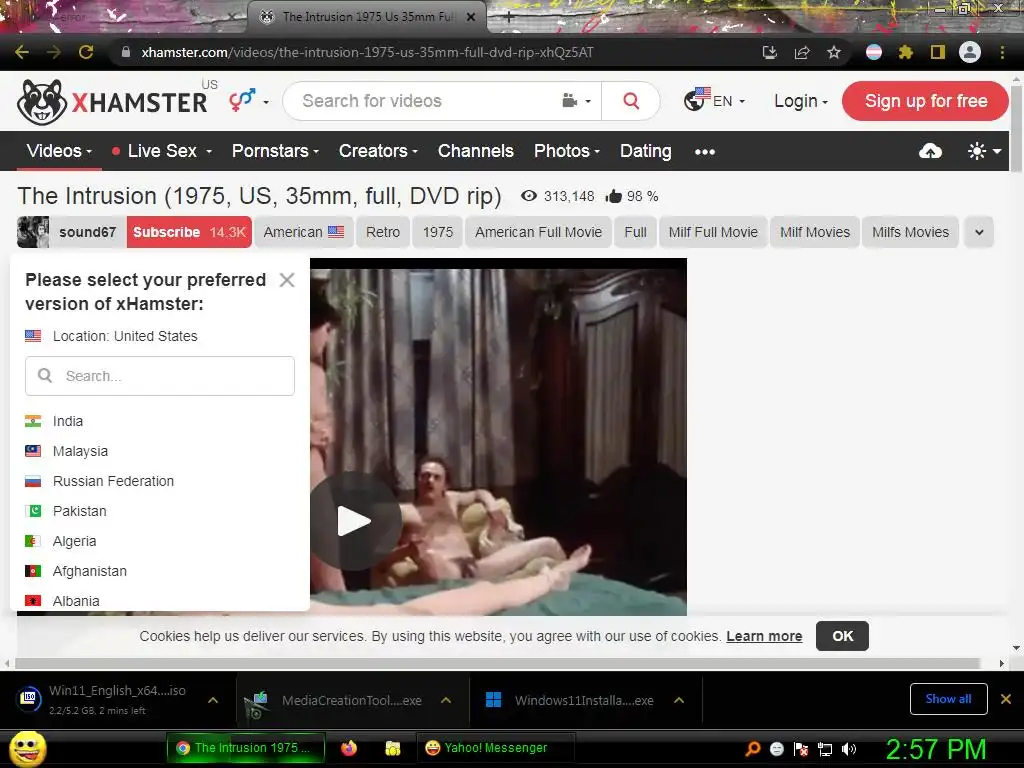
Task: Expand options for Win11_English_x64 iso download
Action: coord(213,700)
